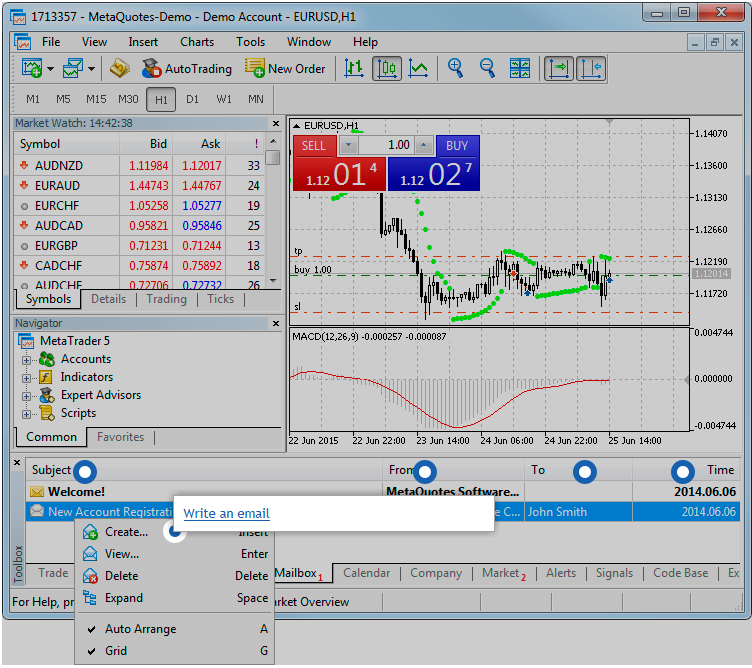Zoom in the chart with magnifier plus
The image size is (752, 668).
pyautogui.click(x=455, y=69)
